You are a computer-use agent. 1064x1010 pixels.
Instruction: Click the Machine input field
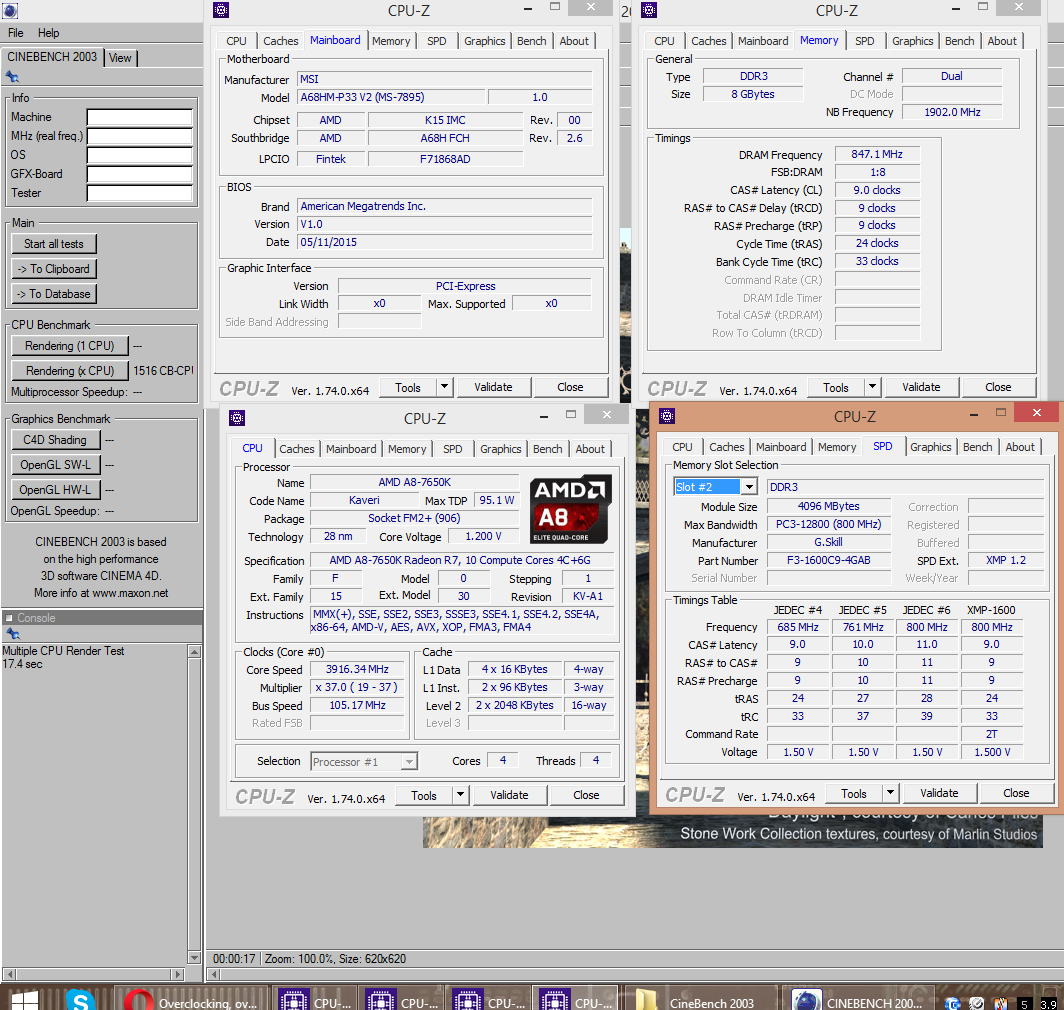tap(140, 117)
